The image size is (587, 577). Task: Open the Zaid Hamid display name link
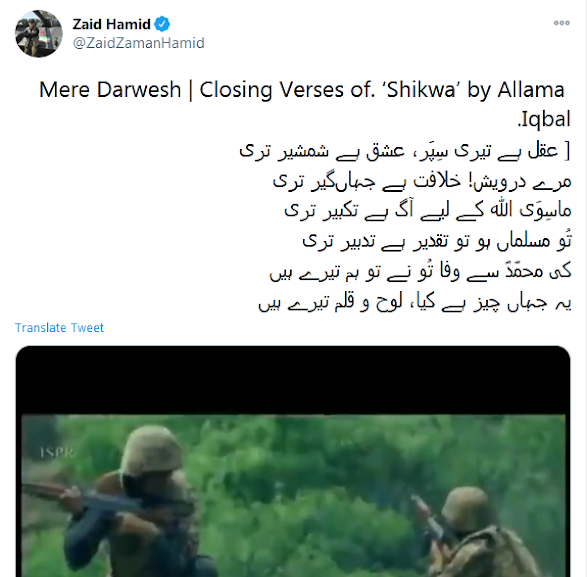(x=111, y=24)
